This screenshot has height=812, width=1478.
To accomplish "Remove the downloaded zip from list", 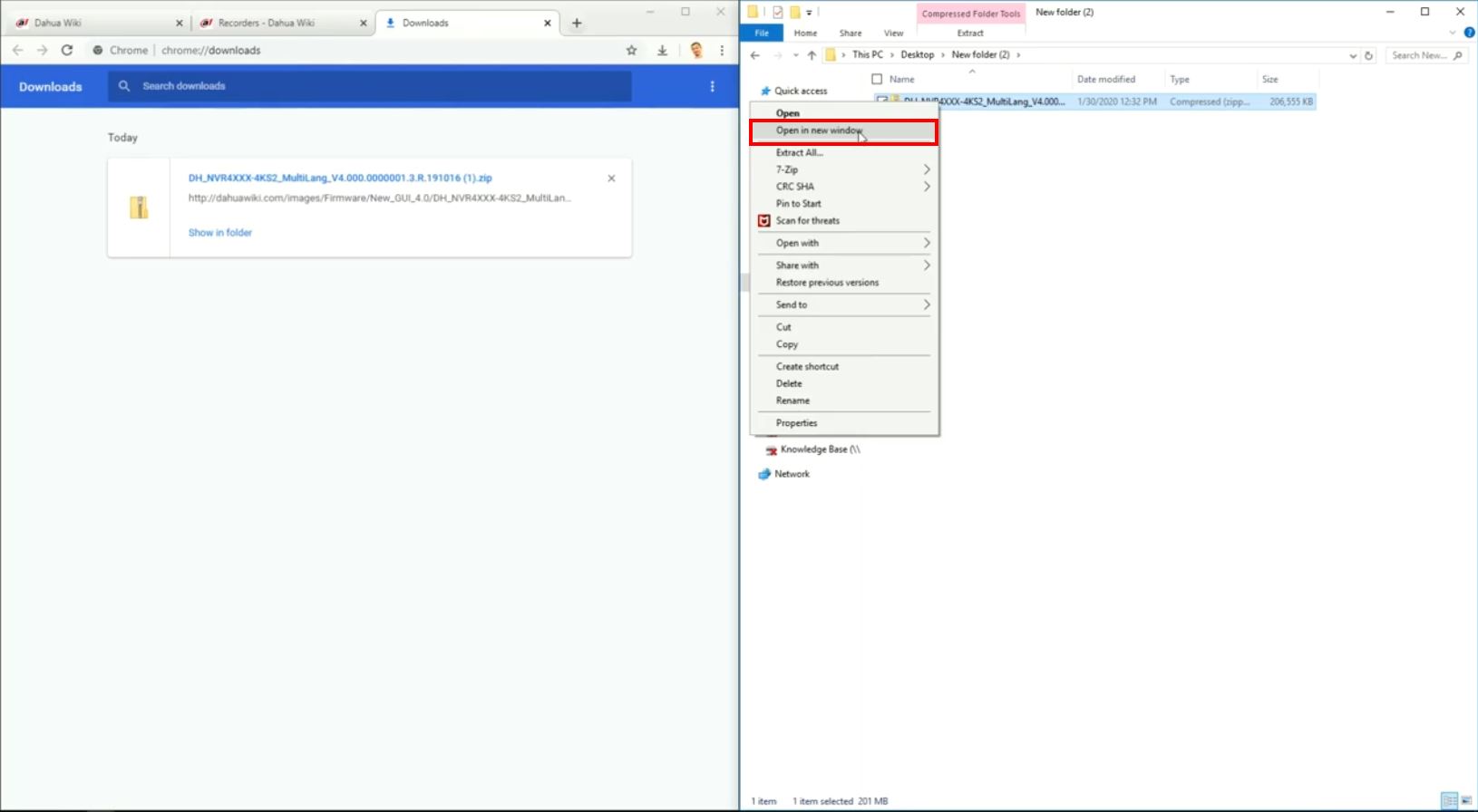I will (611, 179).
